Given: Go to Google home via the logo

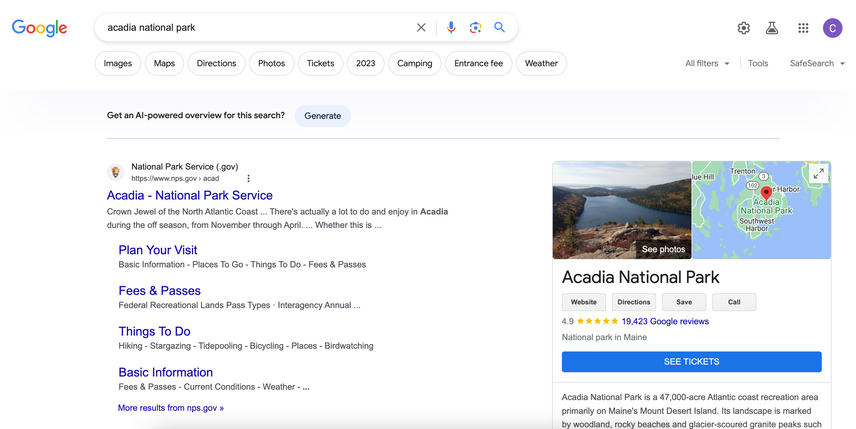Looking at the screenshot, I should [39, 28].
